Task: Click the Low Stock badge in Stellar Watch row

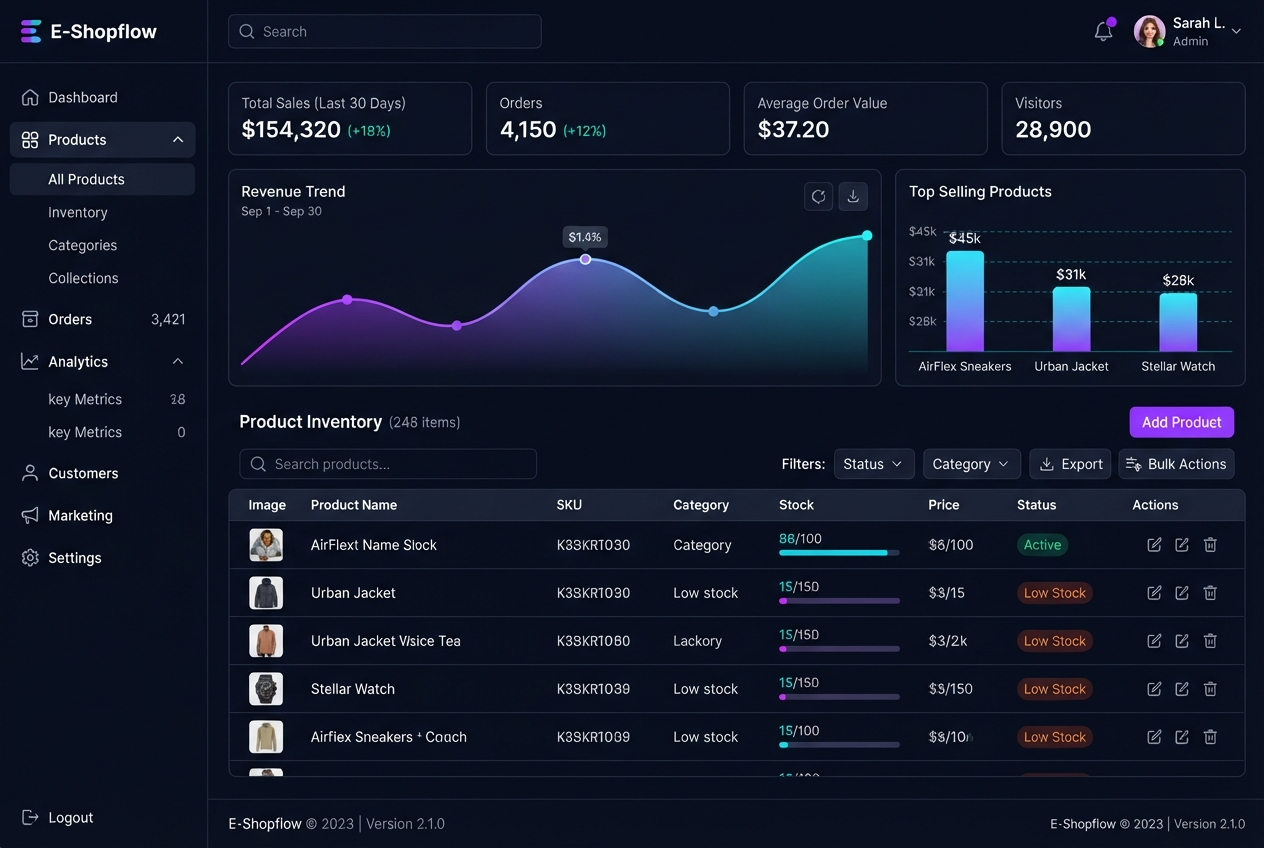Action: point(1054,689)
